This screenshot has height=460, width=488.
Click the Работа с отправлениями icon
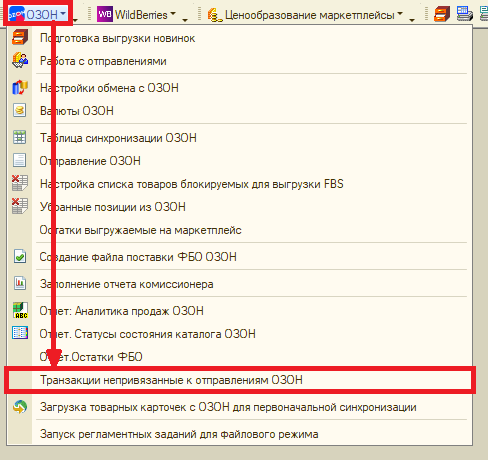coord(20,60)
